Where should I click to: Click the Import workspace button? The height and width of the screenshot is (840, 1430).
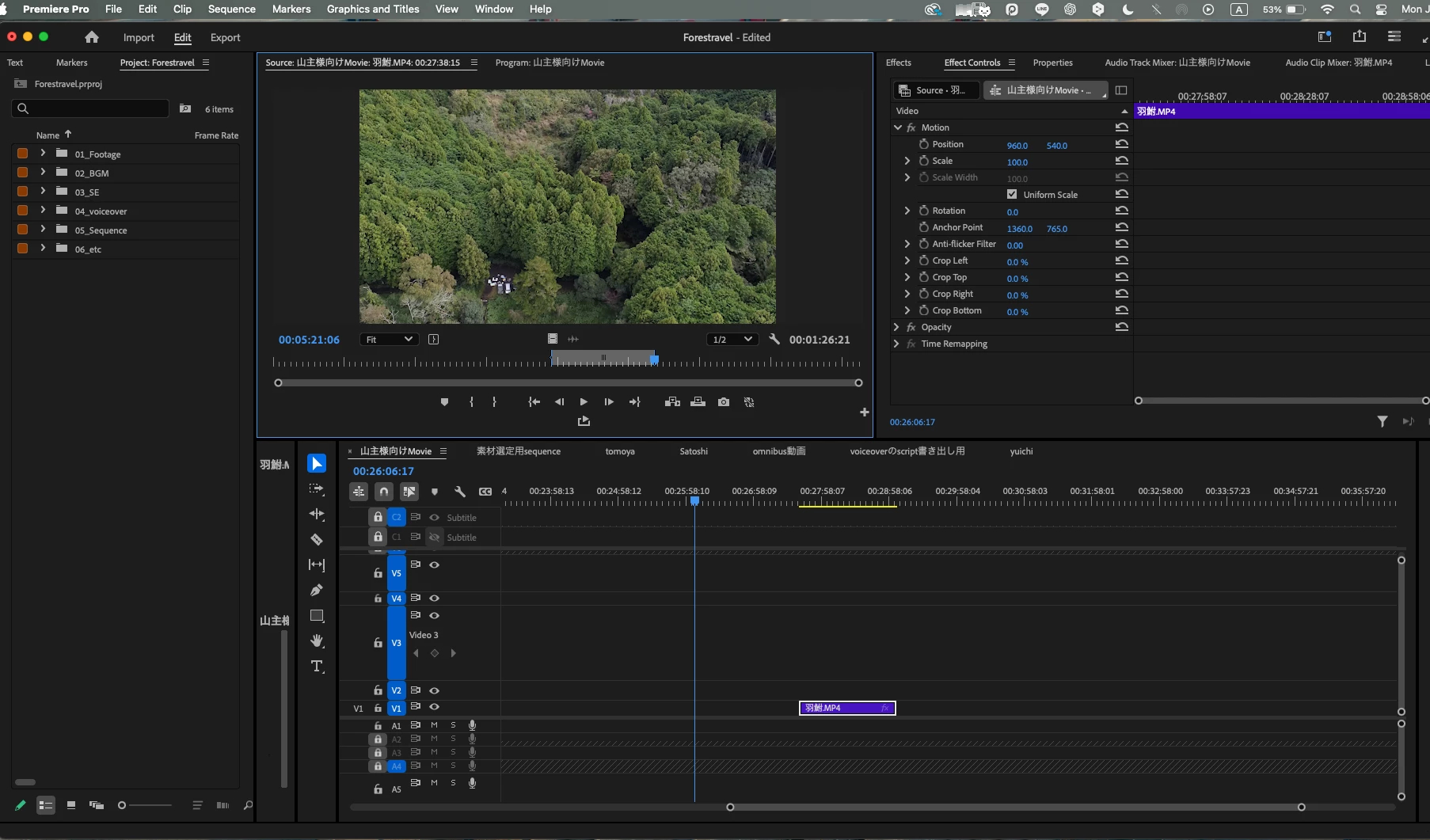tap(139, 37)
